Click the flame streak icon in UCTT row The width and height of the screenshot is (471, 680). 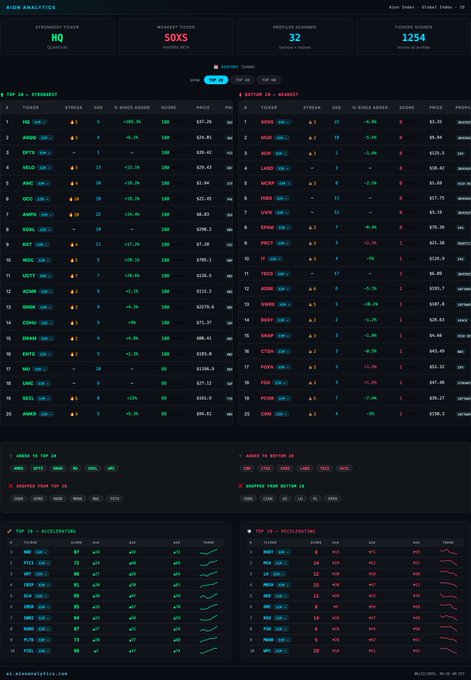coord(72,276)
